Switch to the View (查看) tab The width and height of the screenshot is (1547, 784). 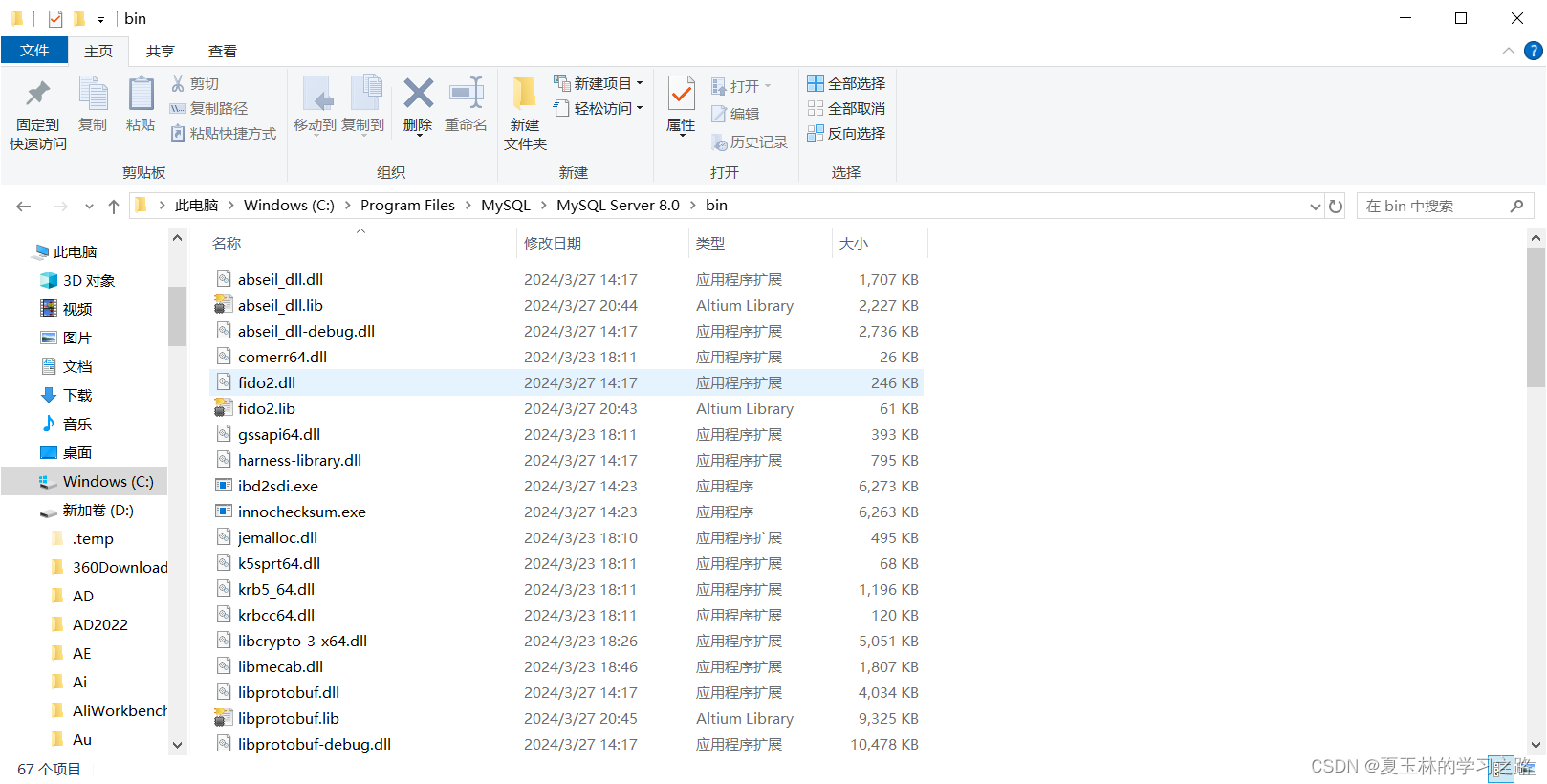point(223,51)
